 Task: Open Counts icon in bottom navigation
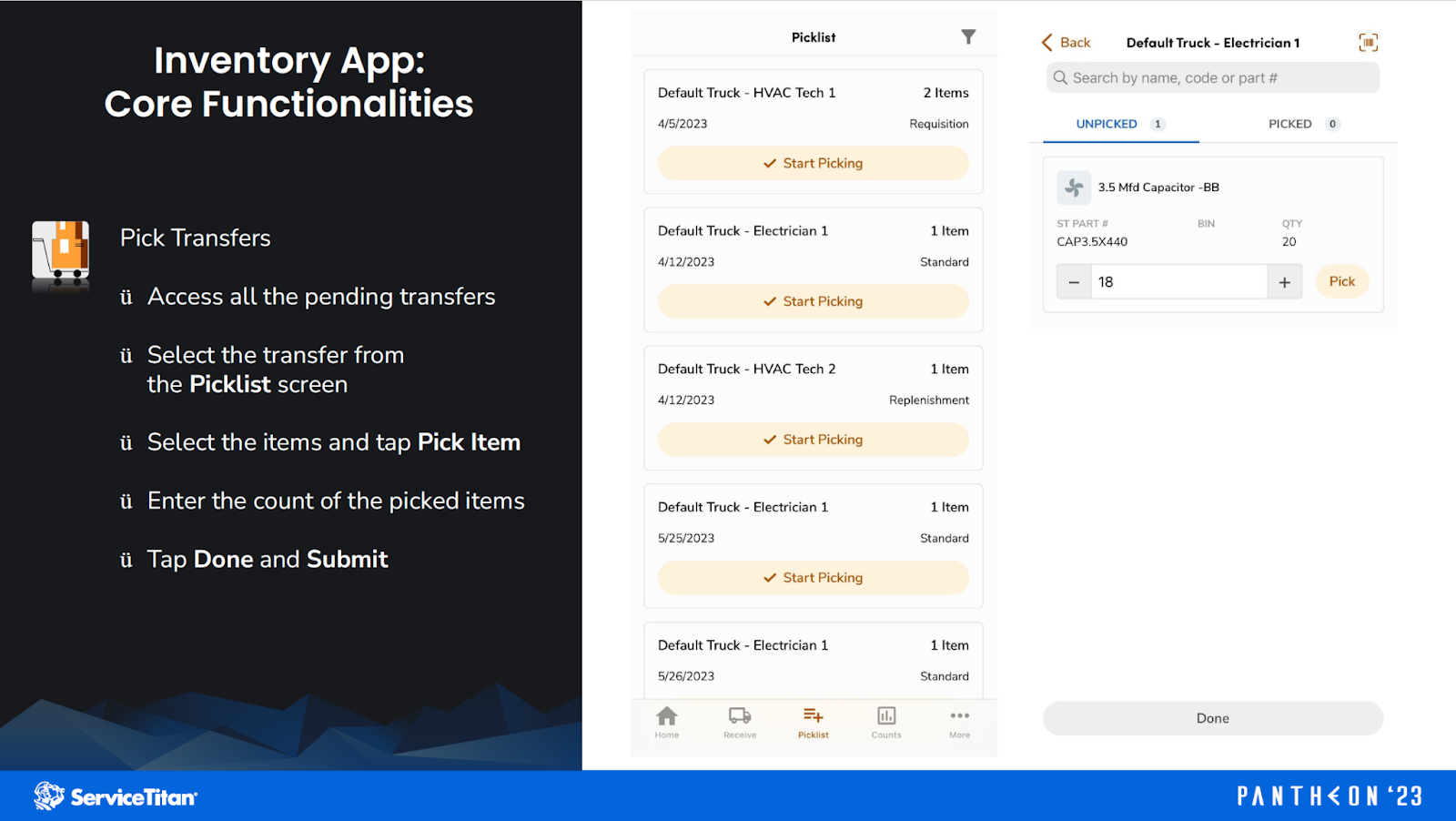click(886, 722)
